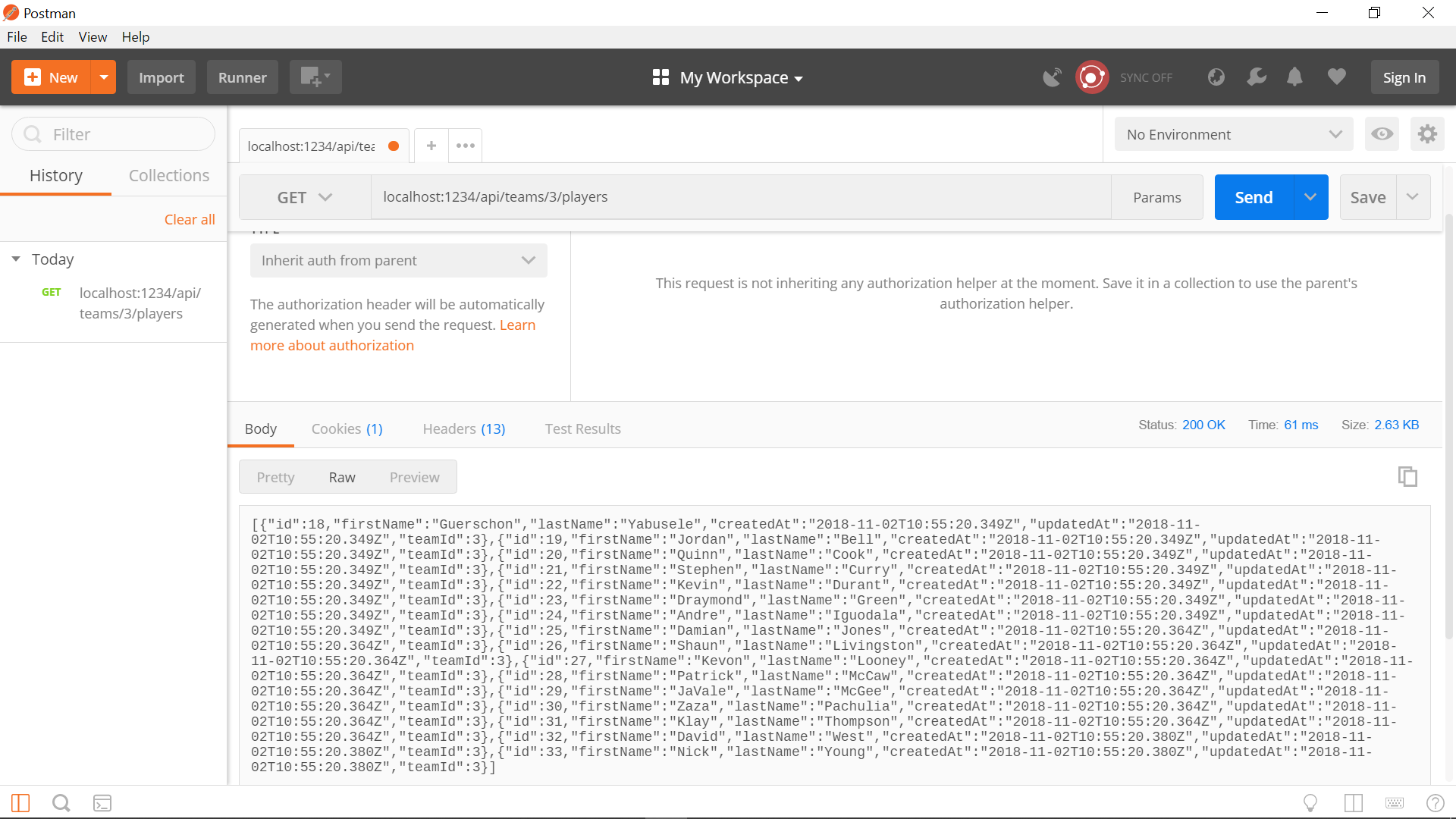Viewport: 1456px width, 819px height.
Task: Collapse the Today history group
Action: pyautogui.click(x=16, y=259)
